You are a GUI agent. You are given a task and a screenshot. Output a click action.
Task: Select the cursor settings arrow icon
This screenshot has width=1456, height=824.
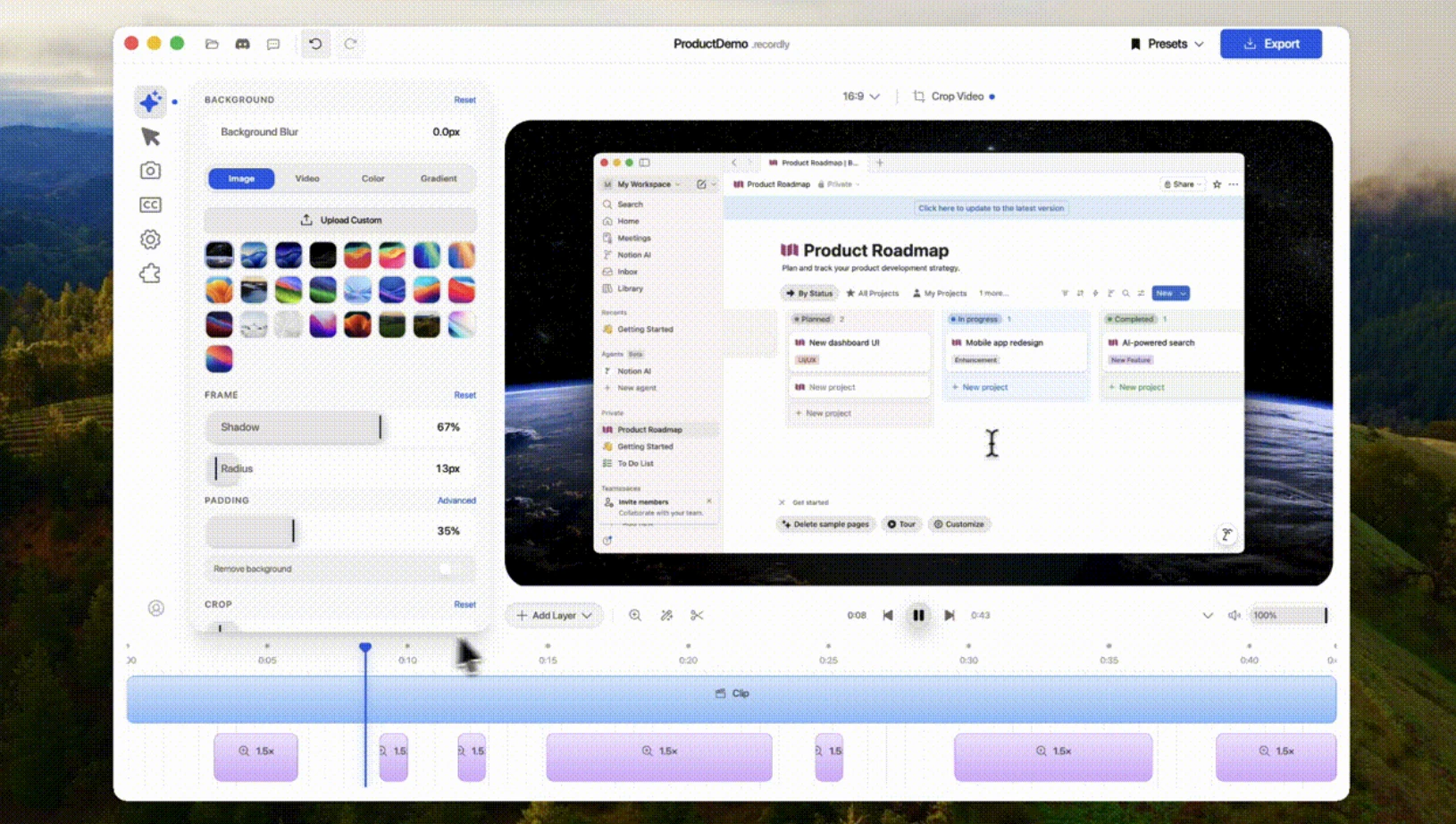tap(150, 137)
